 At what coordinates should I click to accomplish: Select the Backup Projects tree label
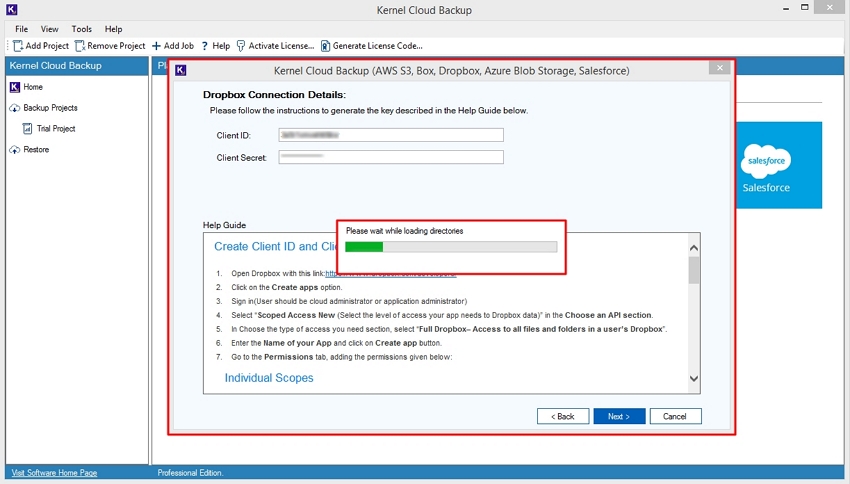click(x=50, y=108)
